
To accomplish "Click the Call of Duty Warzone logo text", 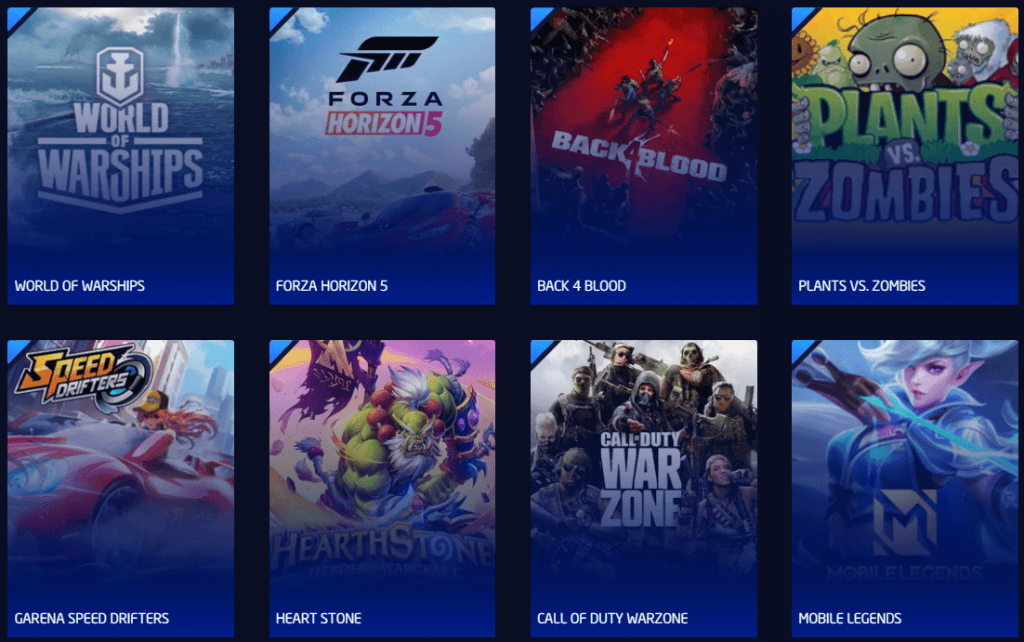I will [x=641, y=479].
